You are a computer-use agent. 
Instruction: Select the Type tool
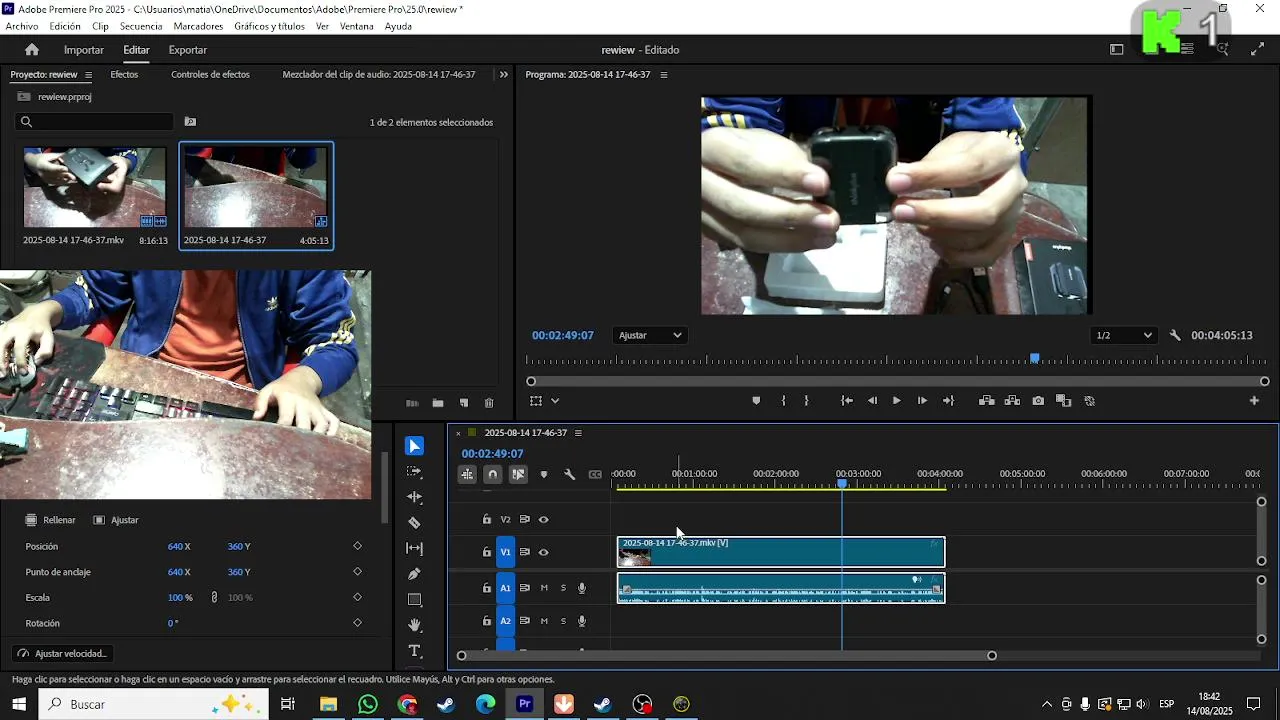[414, 651]
